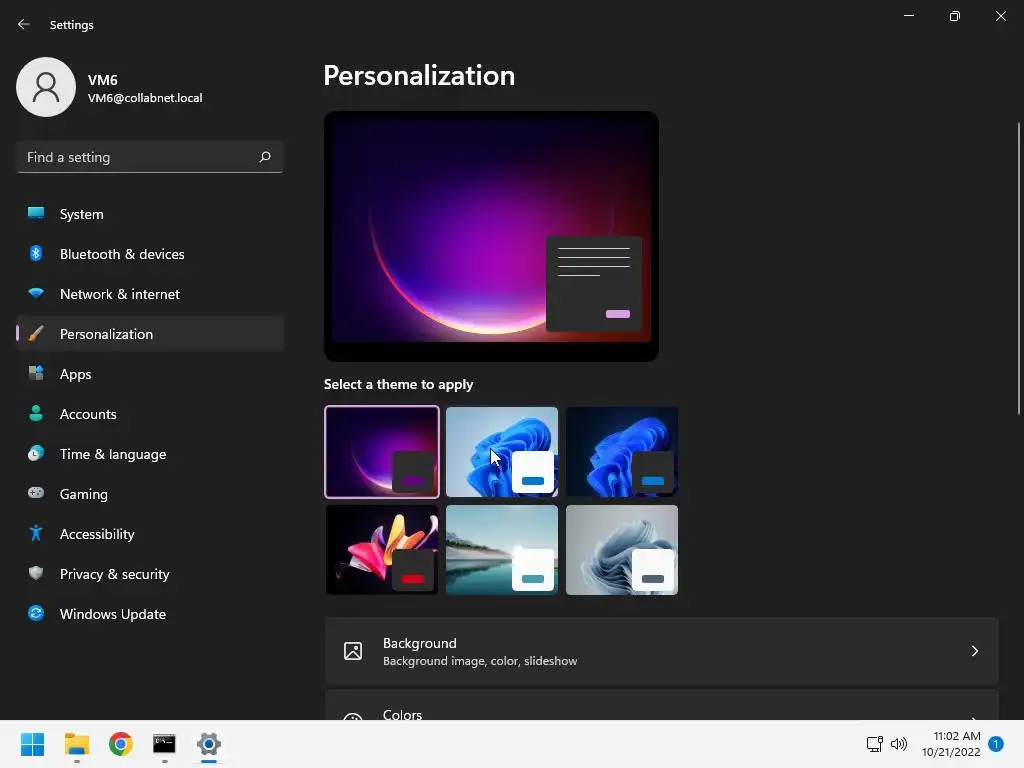This screenshot has height=768, width=1024.
Task: Click the 11:02 AM clock
Action: point(957,736)
